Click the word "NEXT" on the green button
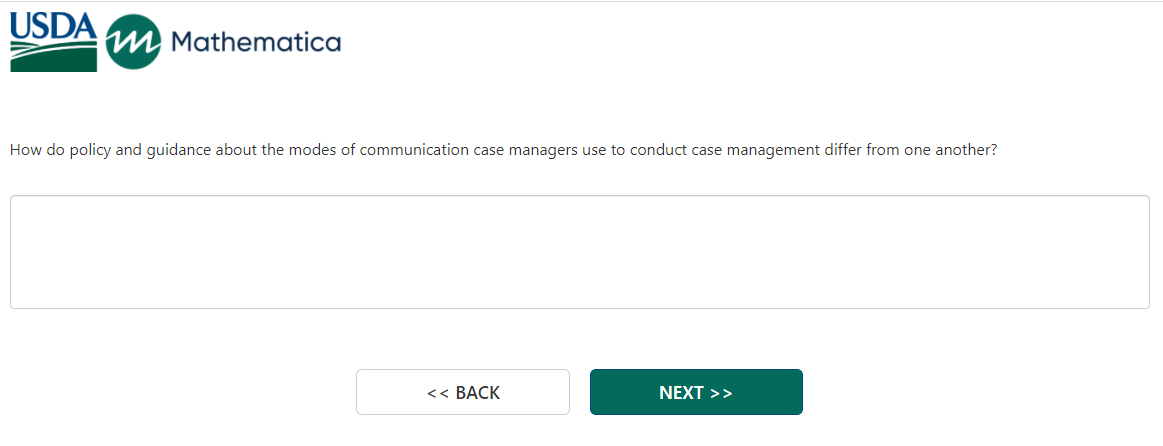1163x446 pixels. 682,393
